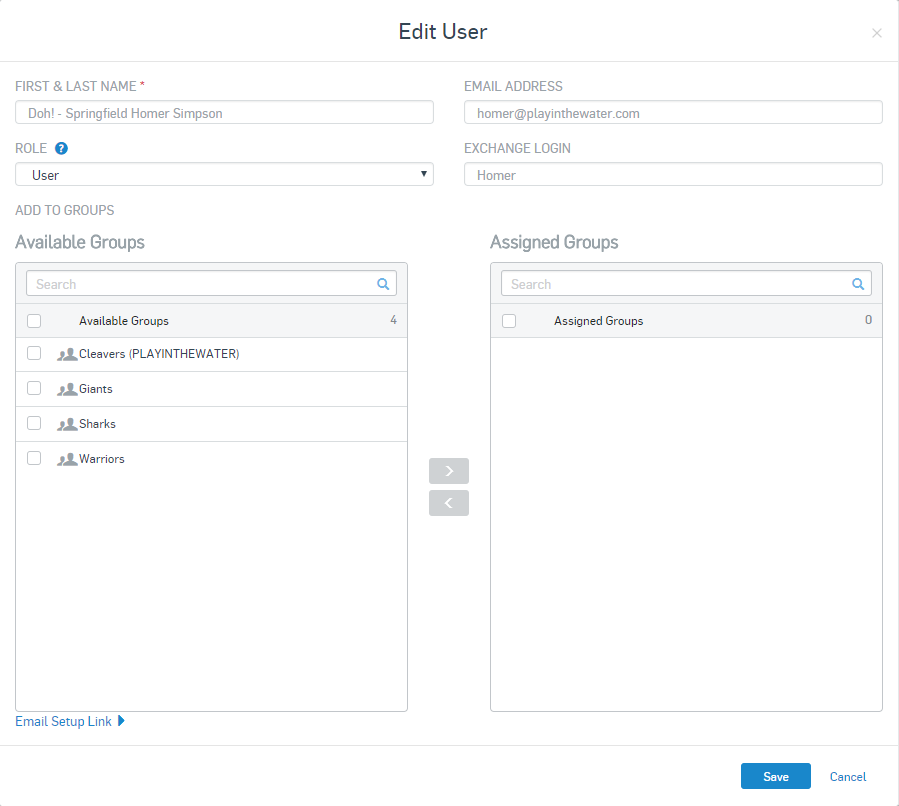Toggle the Assigned Groups header checkbox
The image size is (899, 806).
(509, 320)
